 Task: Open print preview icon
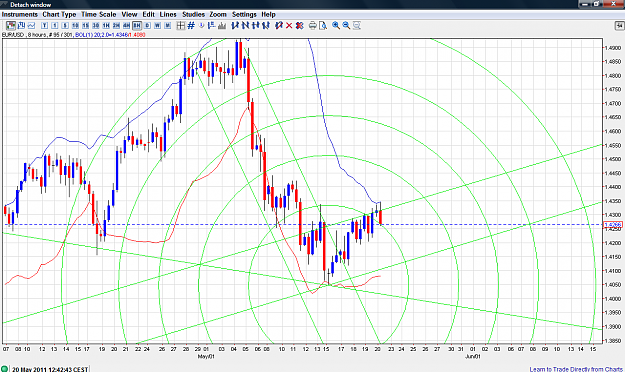pos(323,26)
